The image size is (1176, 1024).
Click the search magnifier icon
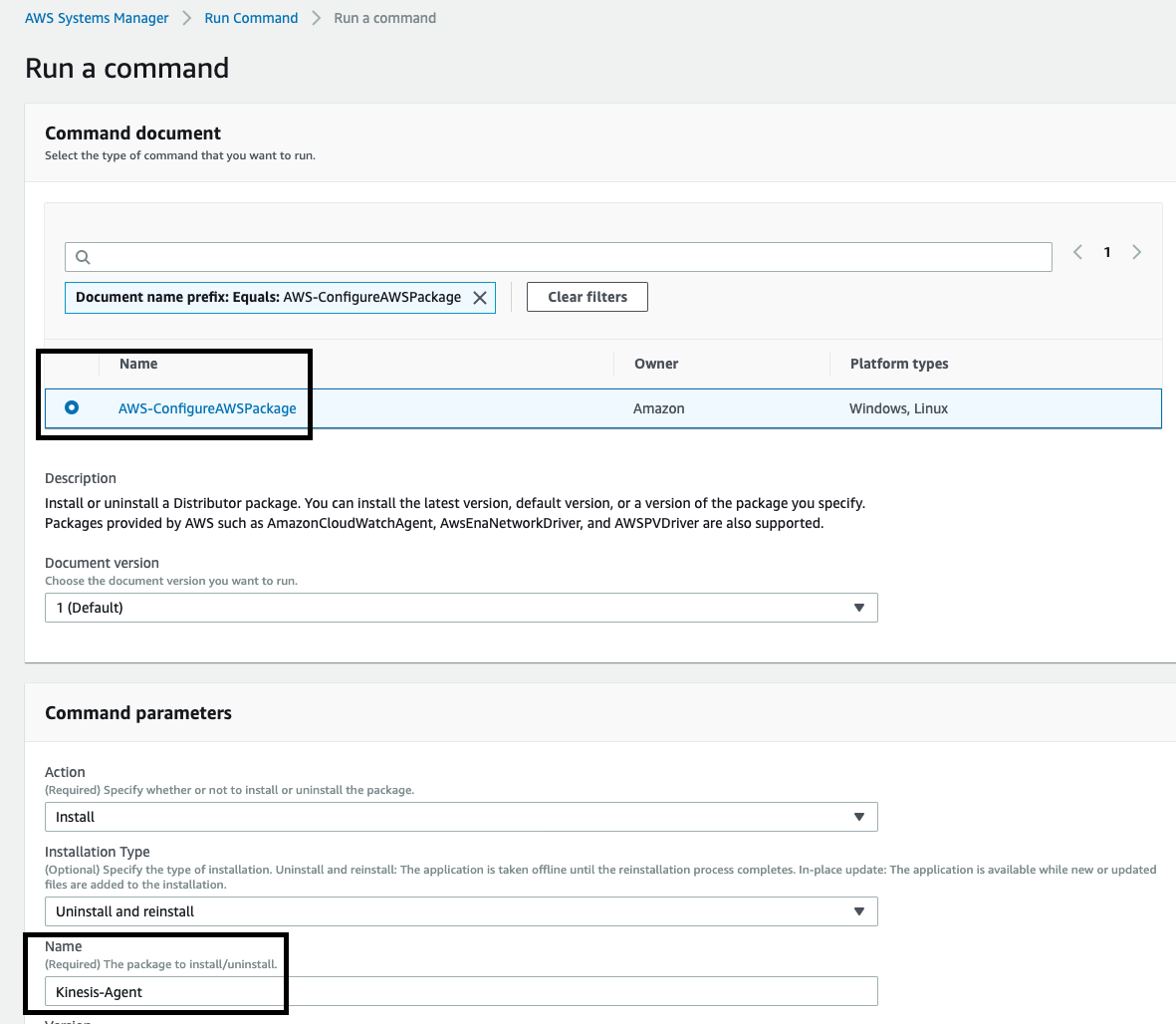pos(84,257)
